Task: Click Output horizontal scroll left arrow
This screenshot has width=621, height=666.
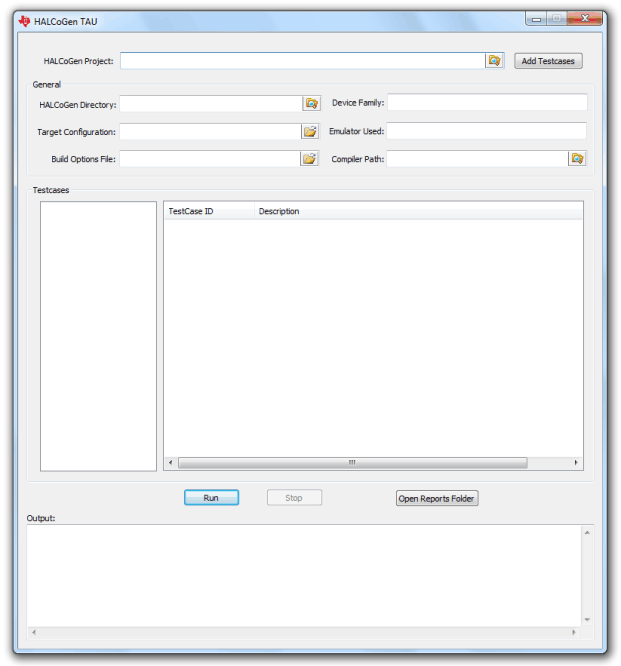Action: pos(34,632)
